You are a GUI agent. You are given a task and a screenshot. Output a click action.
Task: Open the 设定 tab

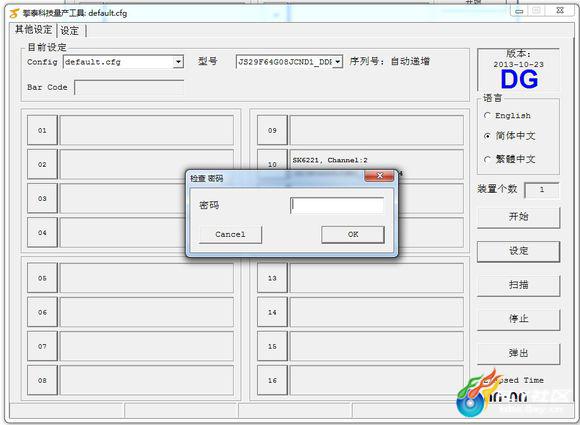[x=70, y=31]
